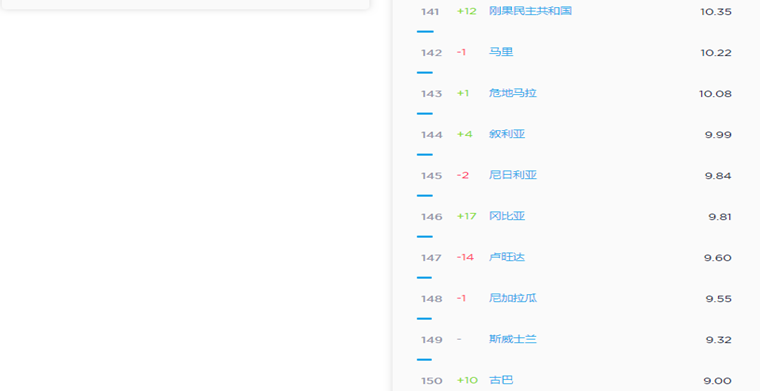Screen dimensions: 760x391
Task: Click the score 9.00
Action: pyautogui.click(x=717, y=381)
